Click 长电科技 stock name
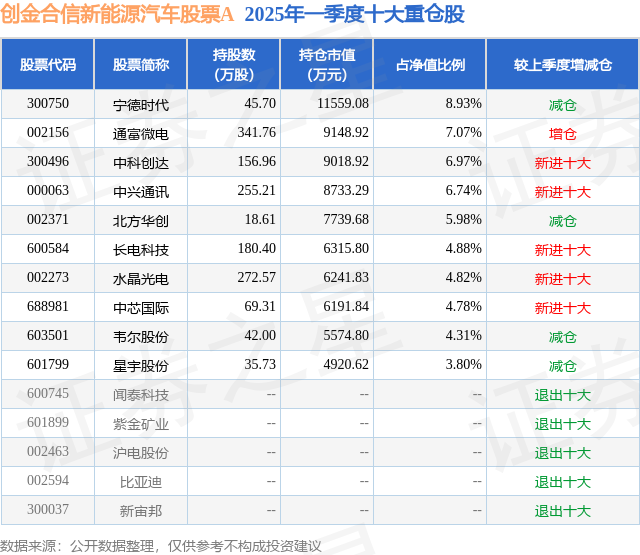 click(x=141, y=250)
